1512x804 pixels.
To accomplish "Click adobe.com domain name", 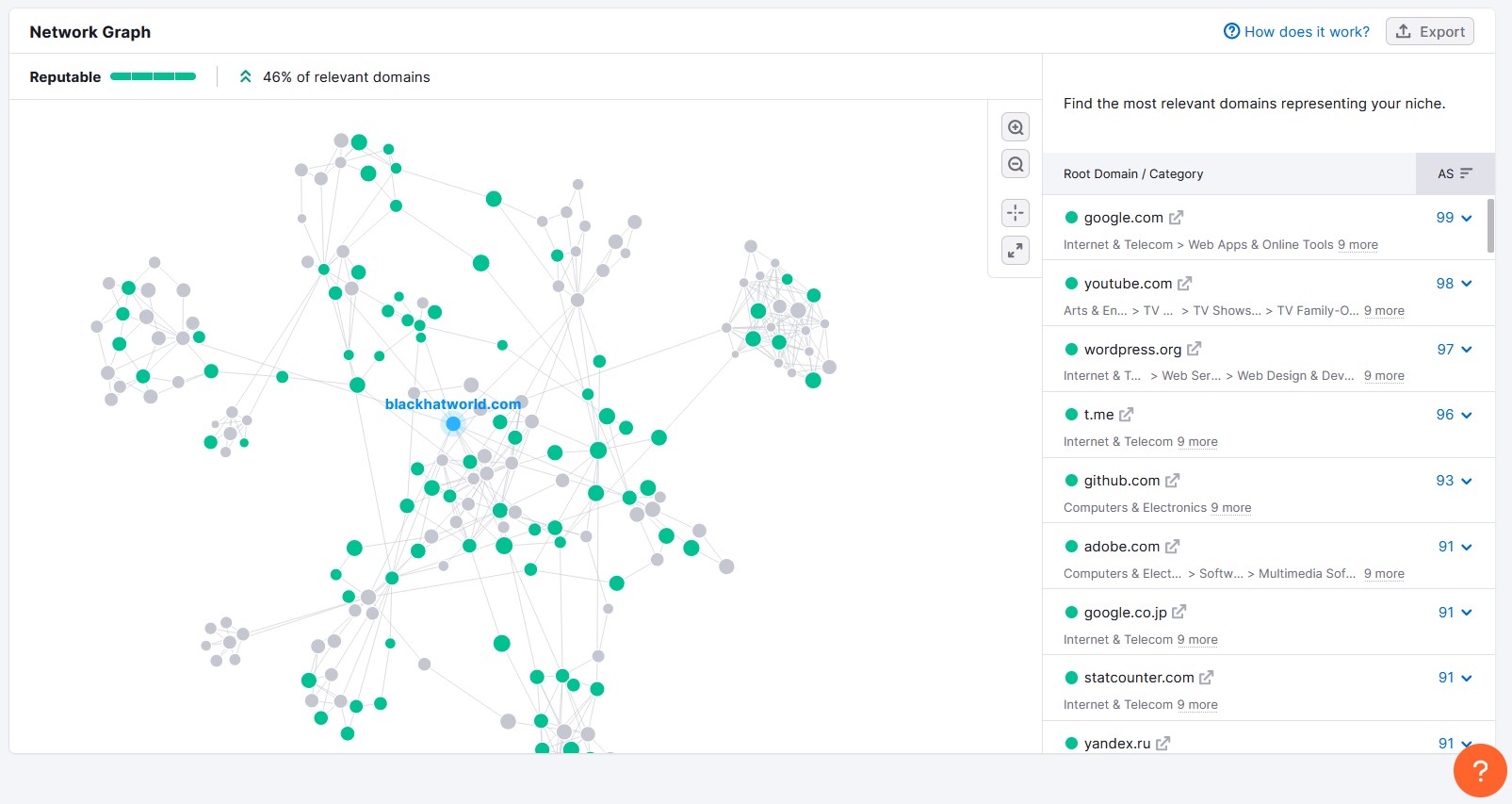I will [1122, 547].
